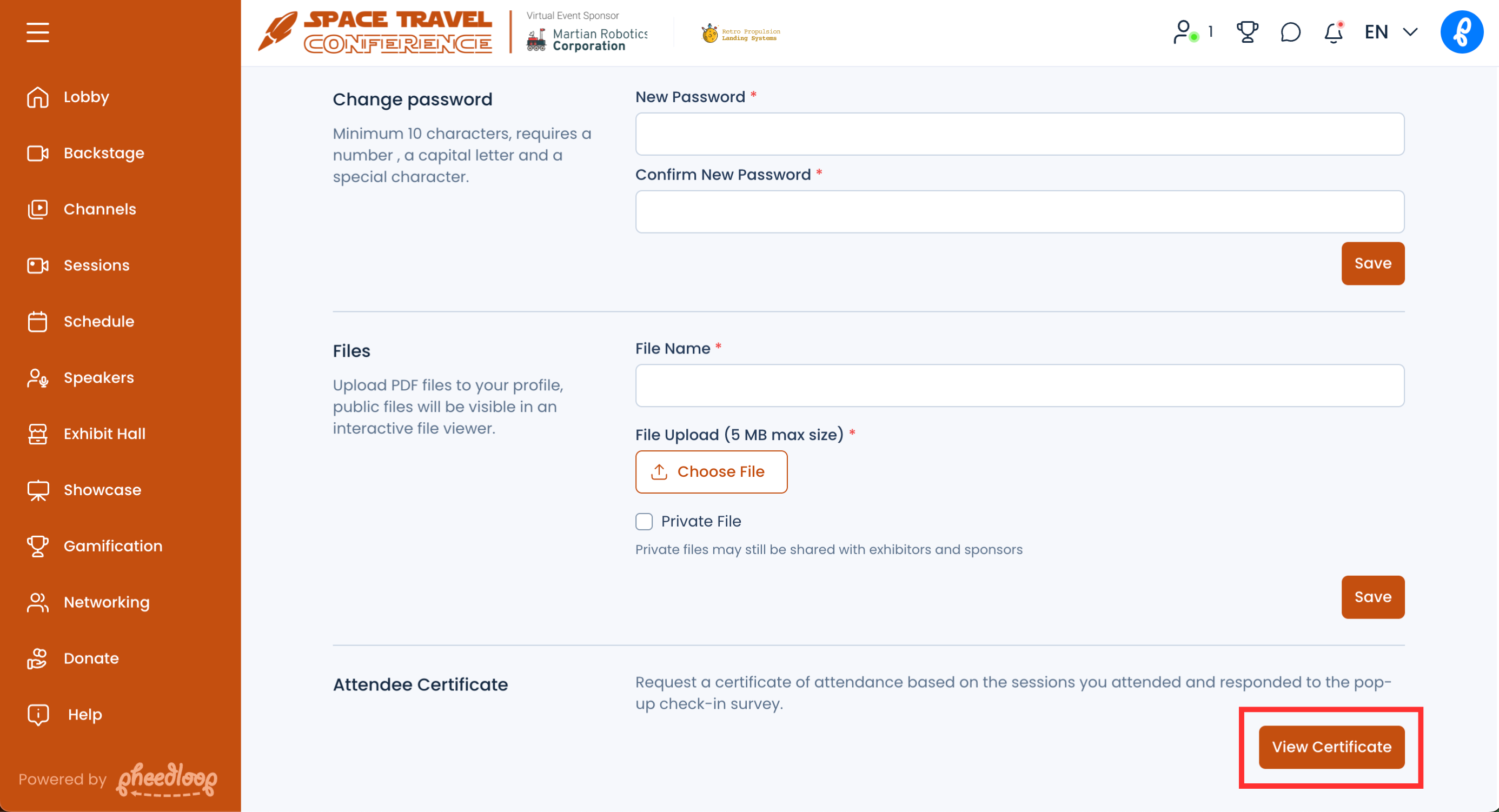
Task: Open the chat bubble icon
Action: (x=1290, y=32)
